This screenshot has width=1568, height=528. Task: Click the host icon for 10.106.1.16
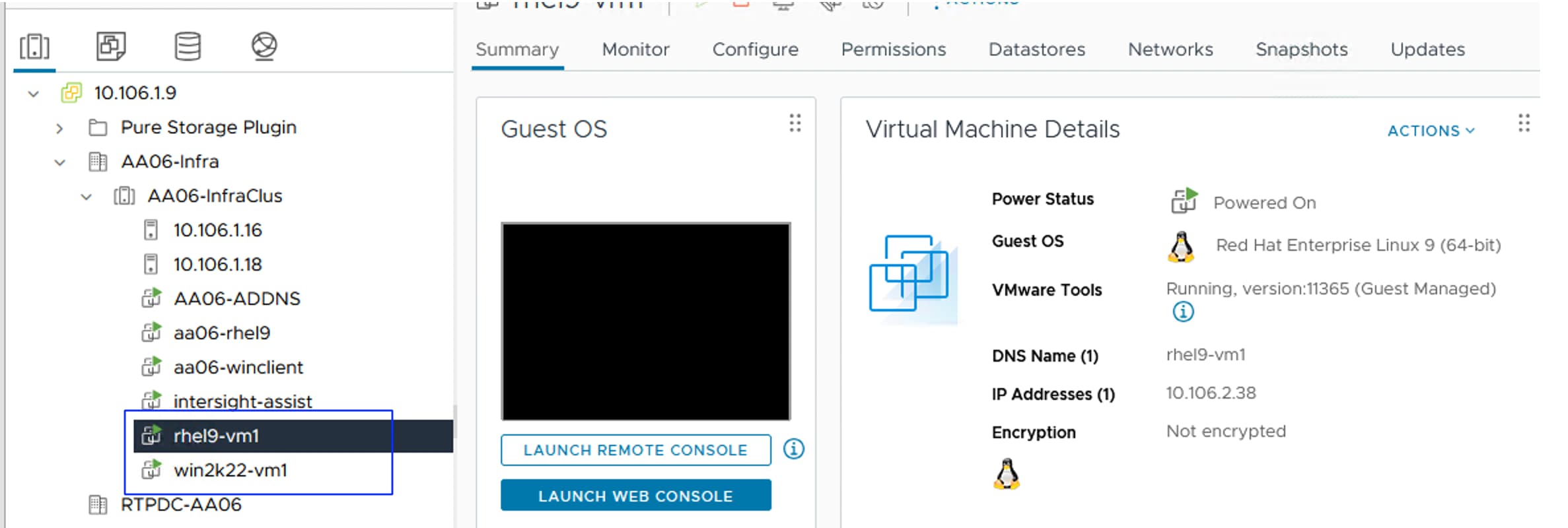[151, 230]
